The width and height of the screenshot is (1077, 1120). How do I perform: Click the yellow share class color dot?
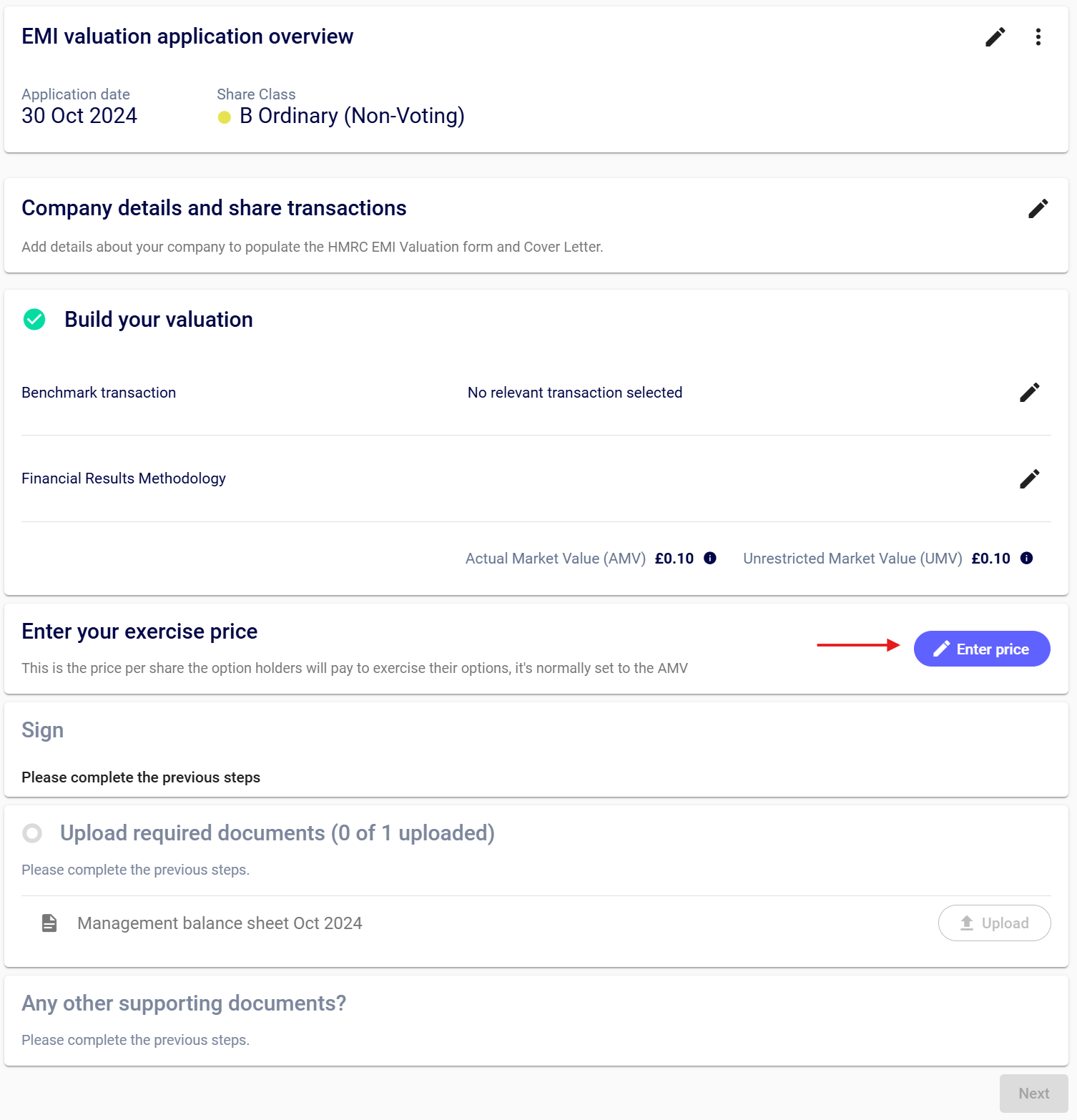(x=225, y=117)
